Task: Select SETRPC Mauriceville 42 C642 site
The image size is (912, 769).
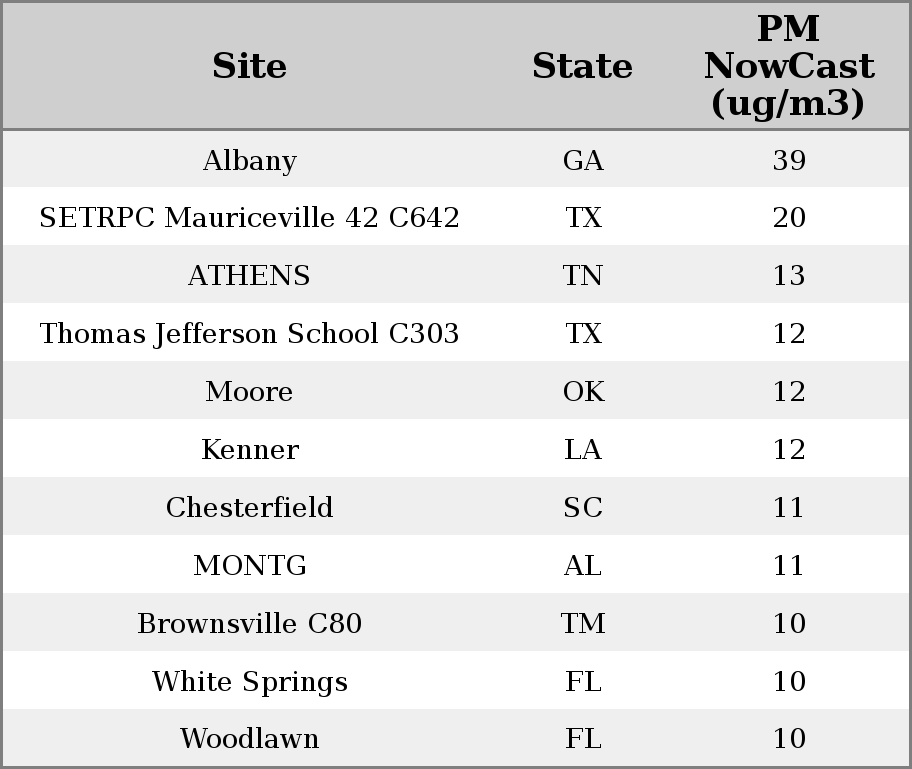Action: (x=250, y=218)
